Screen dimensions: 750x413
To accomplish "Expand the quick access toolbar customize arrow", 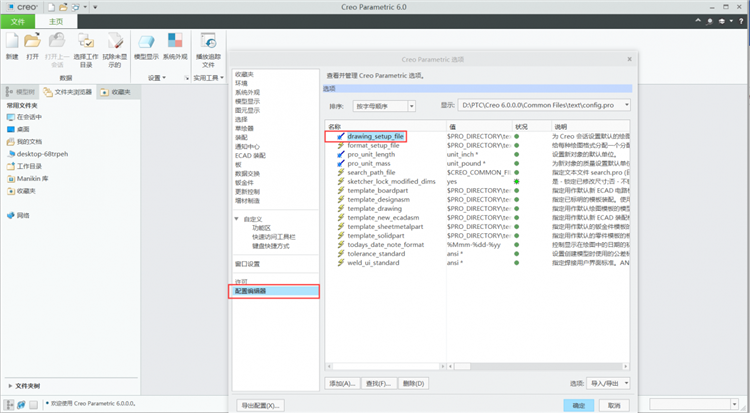I will [95, 7].
